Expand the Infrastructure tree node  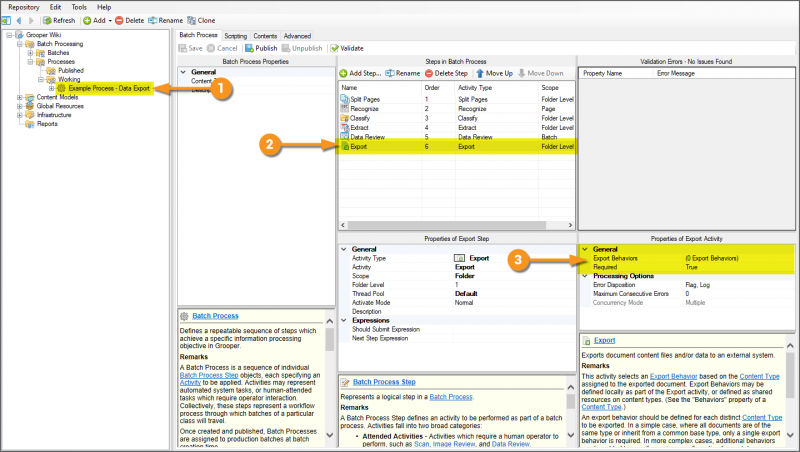[19, 115]
